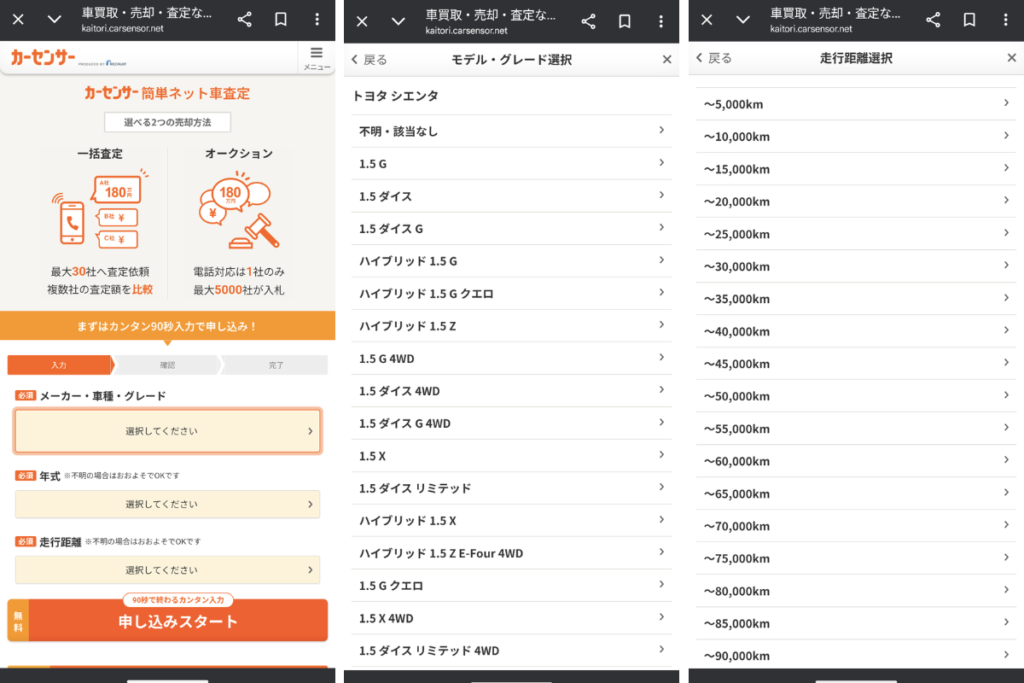Close the 走行距離選択 panel with its X
Image resolution: width=1024 pixels, height=683 pixels.
pyautogui.click(x=1011, y=58)
